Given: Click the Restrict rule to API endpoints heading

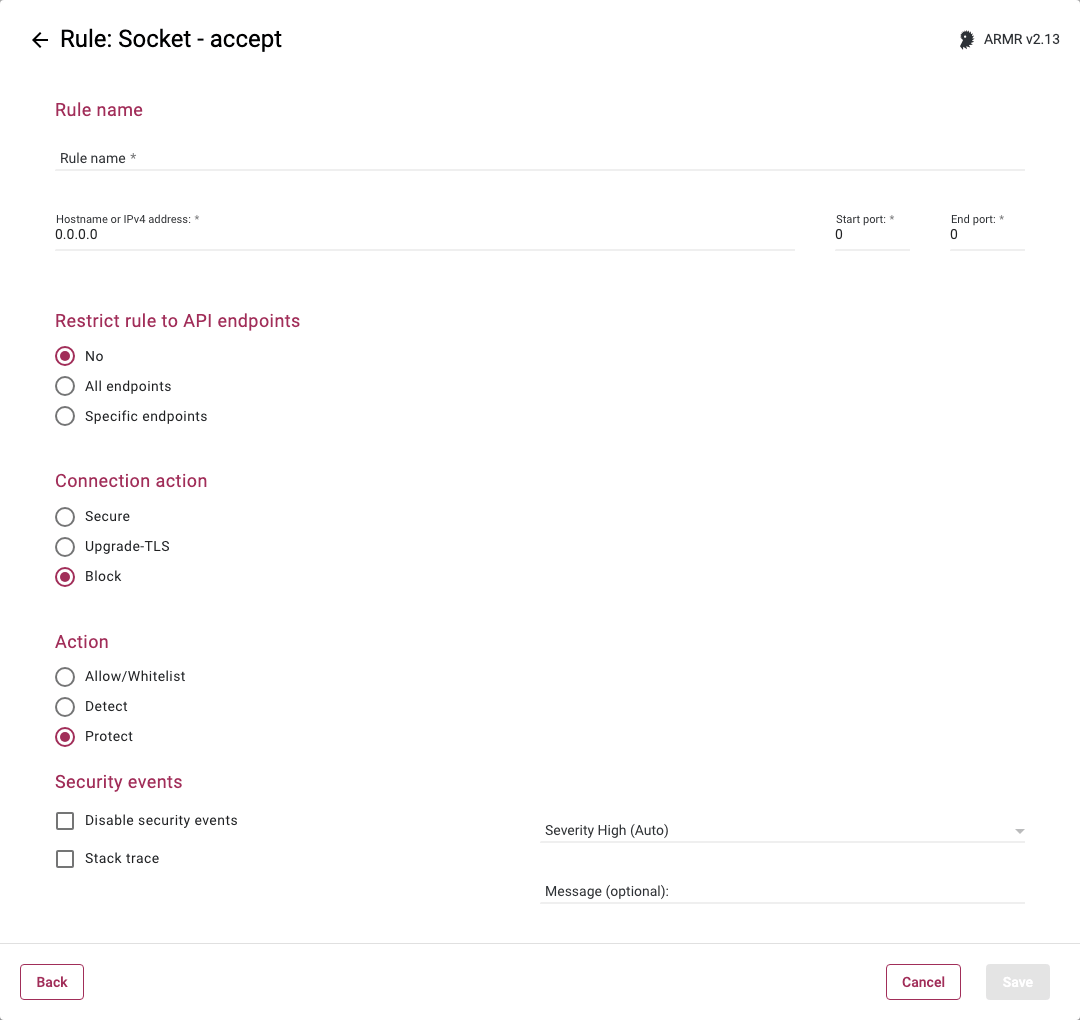Looking at the screenshot, I should click(178, 321).
